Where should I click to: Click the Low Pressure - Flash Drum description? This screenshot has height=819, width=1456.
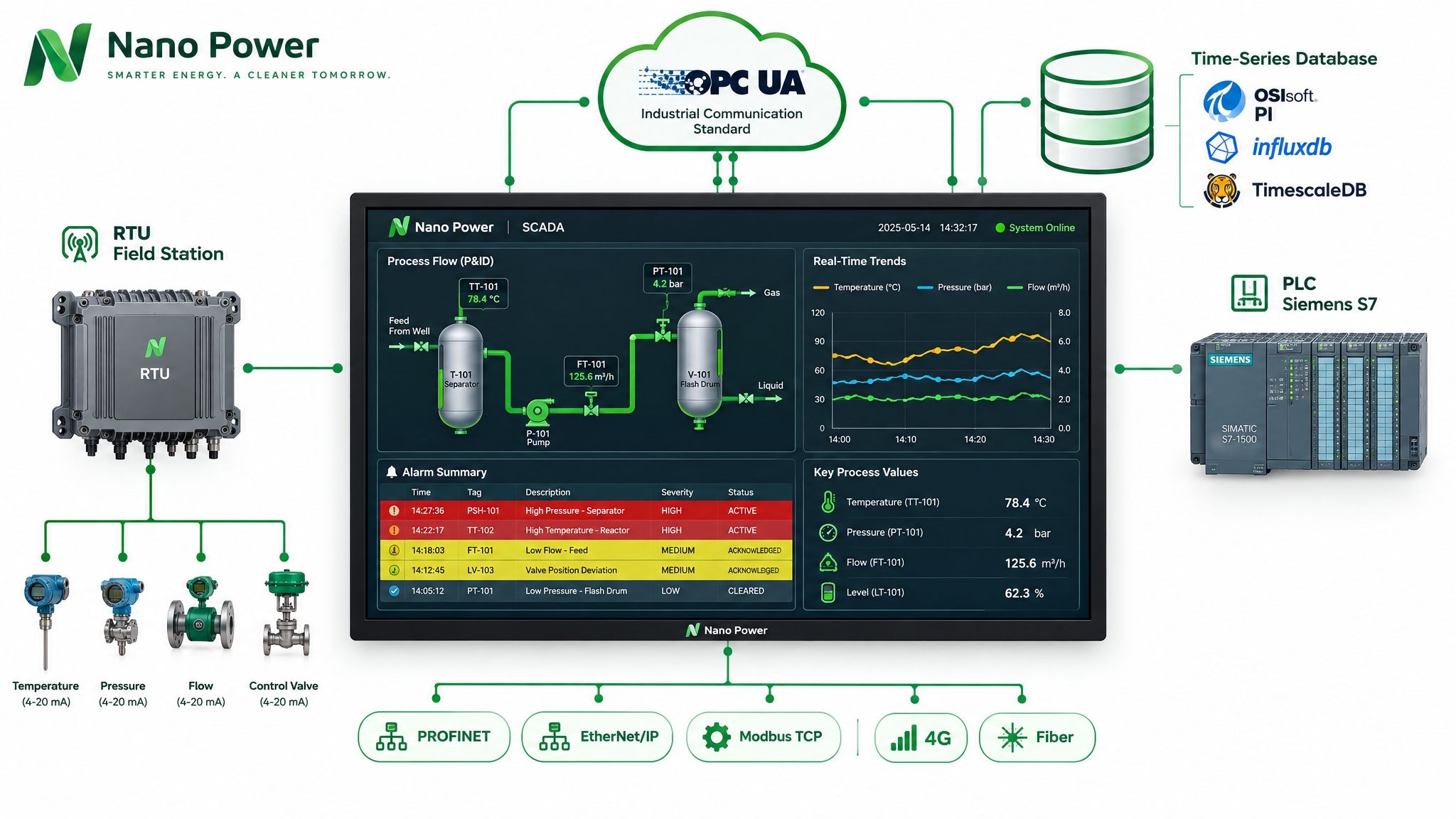tap(576, 591)
